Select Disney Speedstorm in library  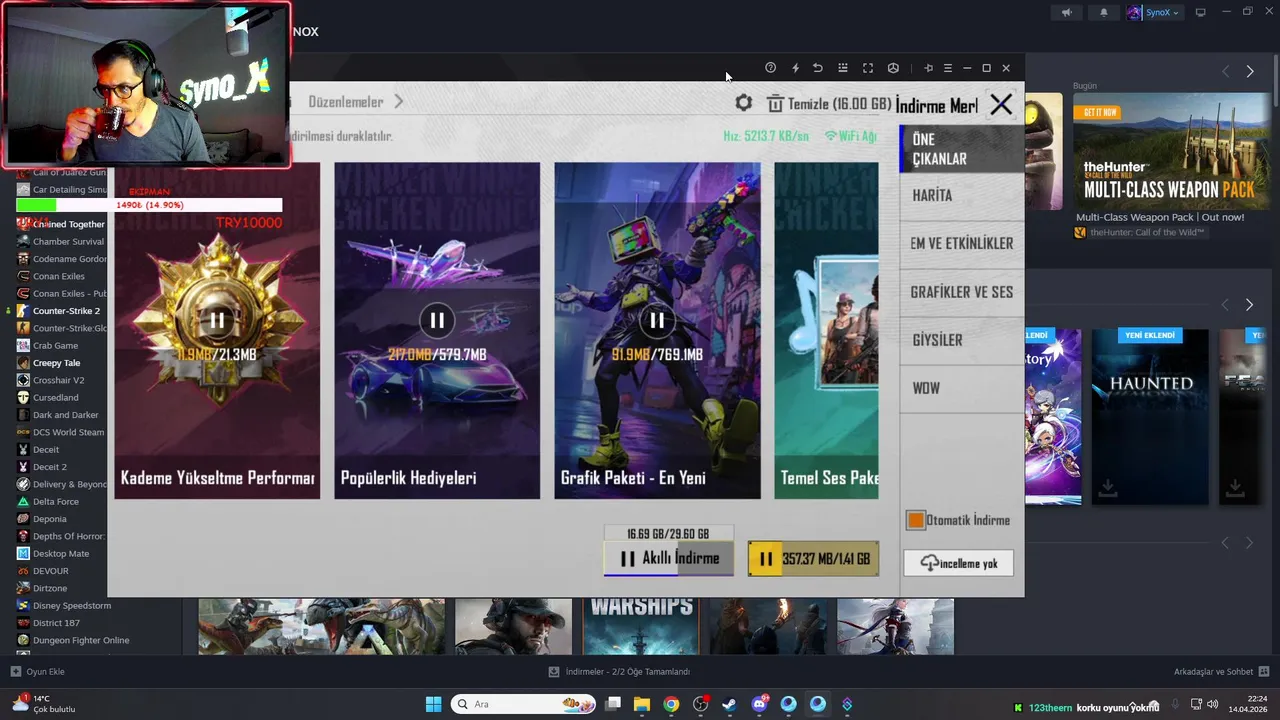[72, 605]
